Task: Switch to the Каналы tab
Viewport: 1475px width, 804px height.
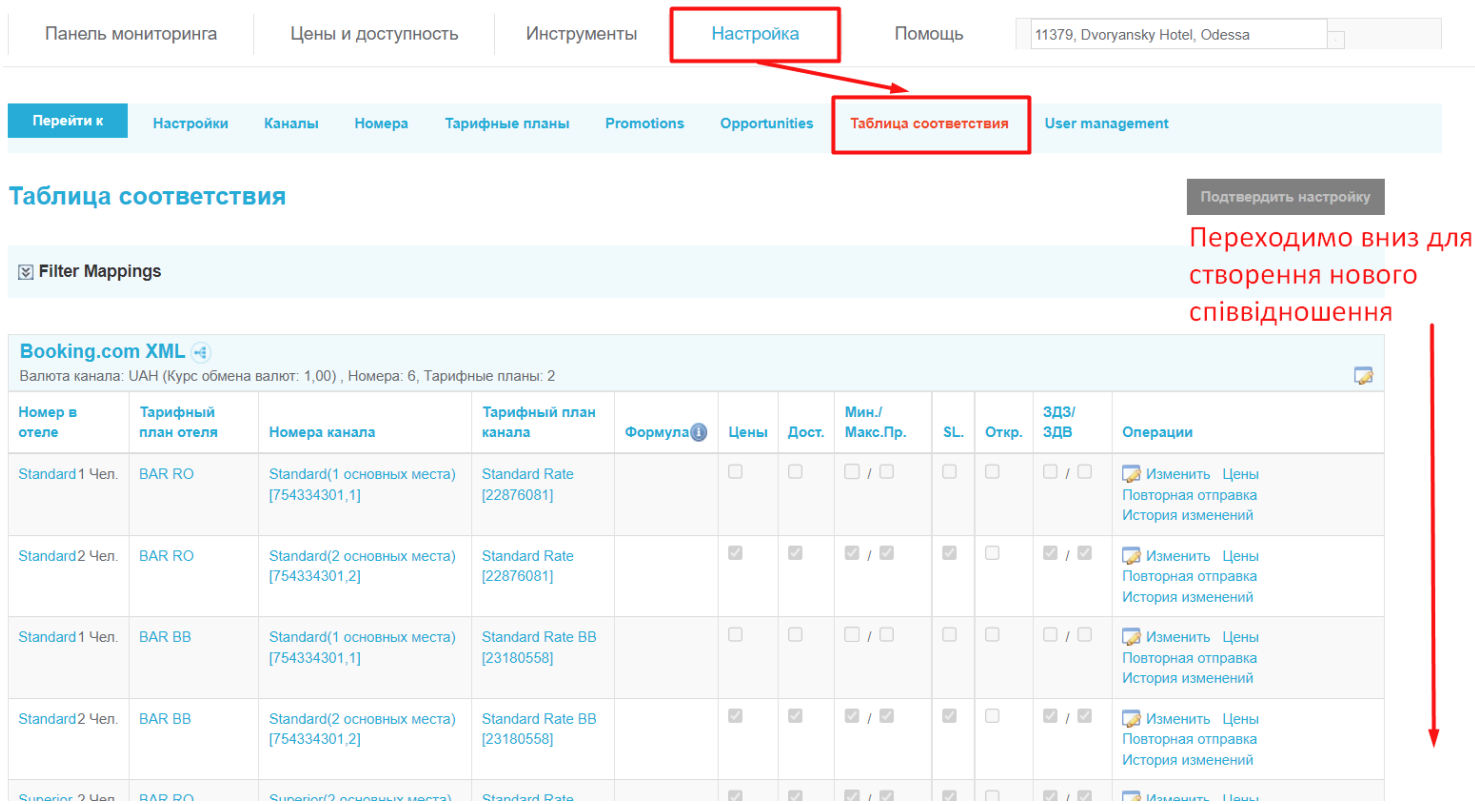Action: click(291, 124)
